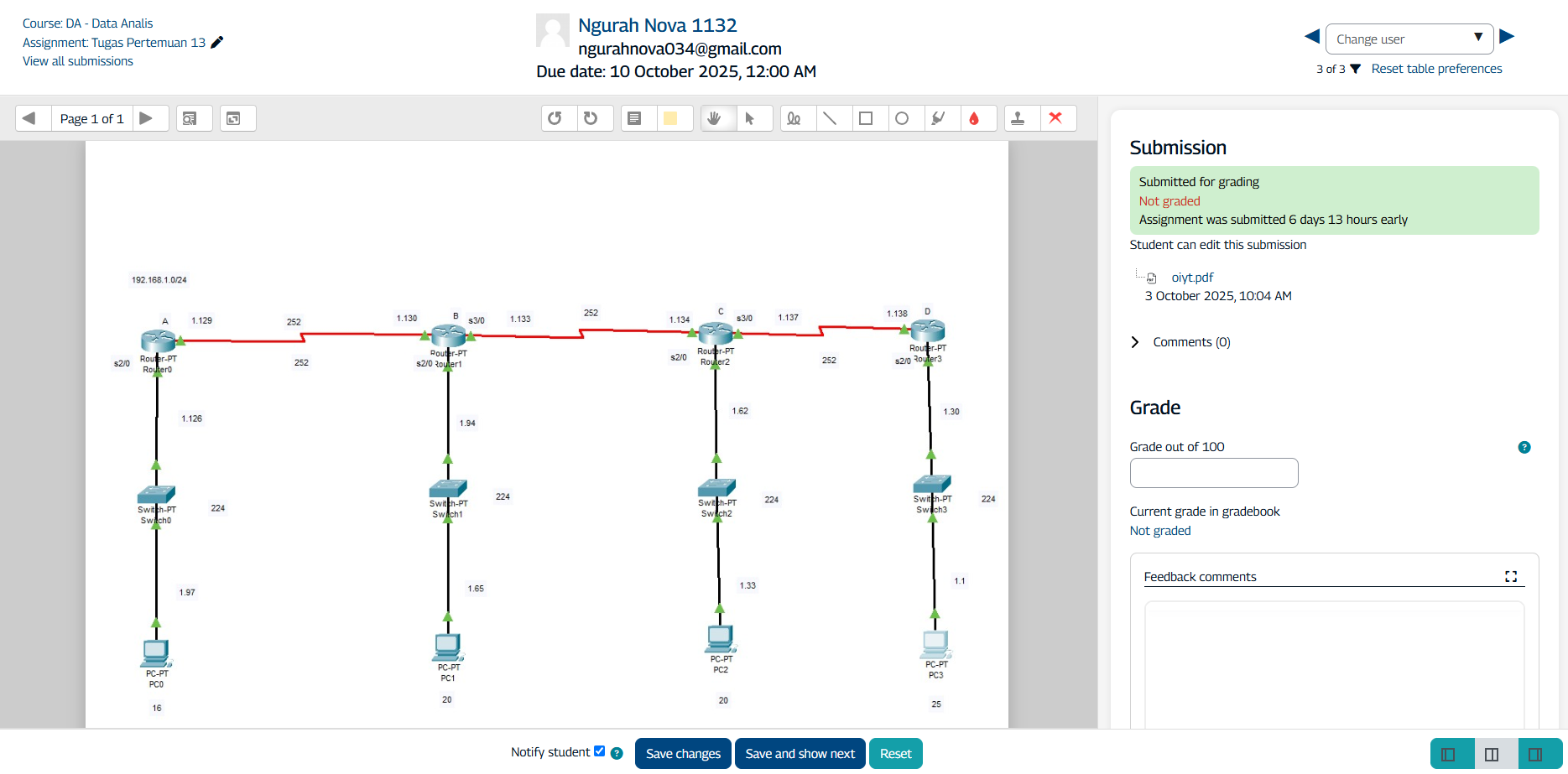Image resolution: width=1568 pixels, height=774 pixels.
Task: Switch to the grade-panel-only layout
Action: pyautogui.click(x=1535, y=754)
